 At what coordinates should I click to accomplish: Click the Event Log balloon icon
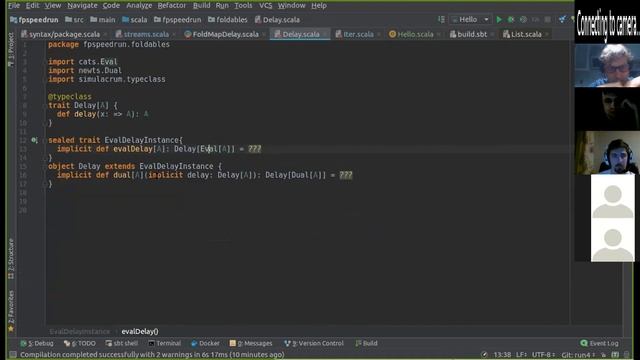(x=584, y=343)
